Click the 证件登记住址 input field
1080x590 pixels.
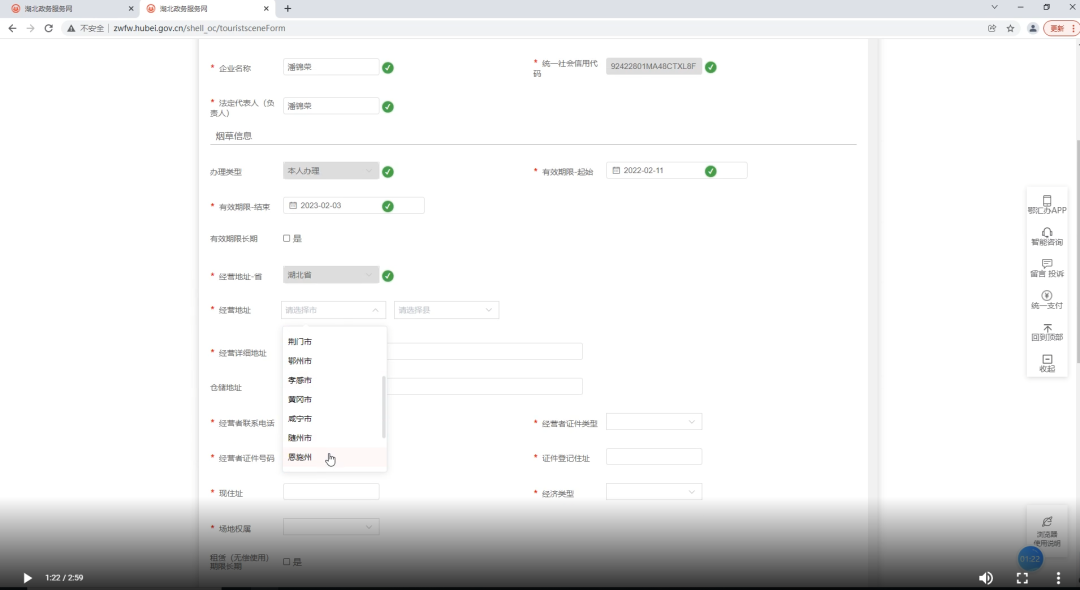[654, 456]
